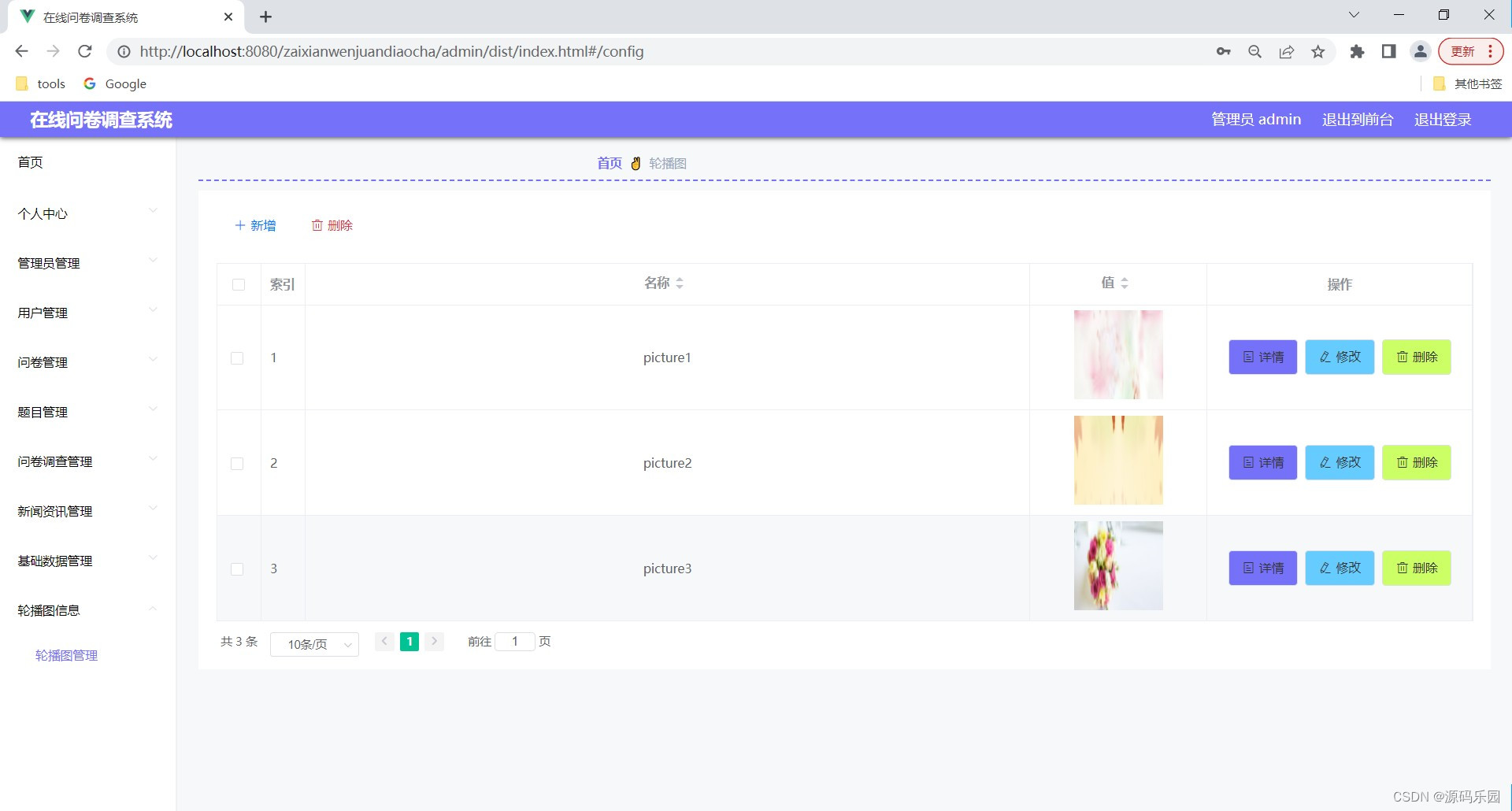Click the next page arrow in pagination
1512x811 pixels.
point(434,641)
